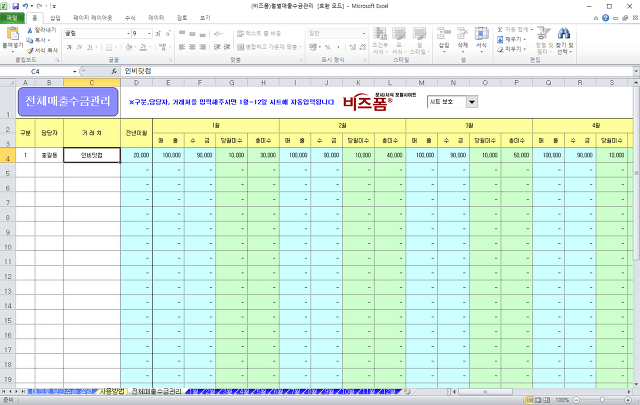This screenshot has width=640, height=405.
Task: Switch to the Data (데이터) tab
Action: [x=156, y=18]
